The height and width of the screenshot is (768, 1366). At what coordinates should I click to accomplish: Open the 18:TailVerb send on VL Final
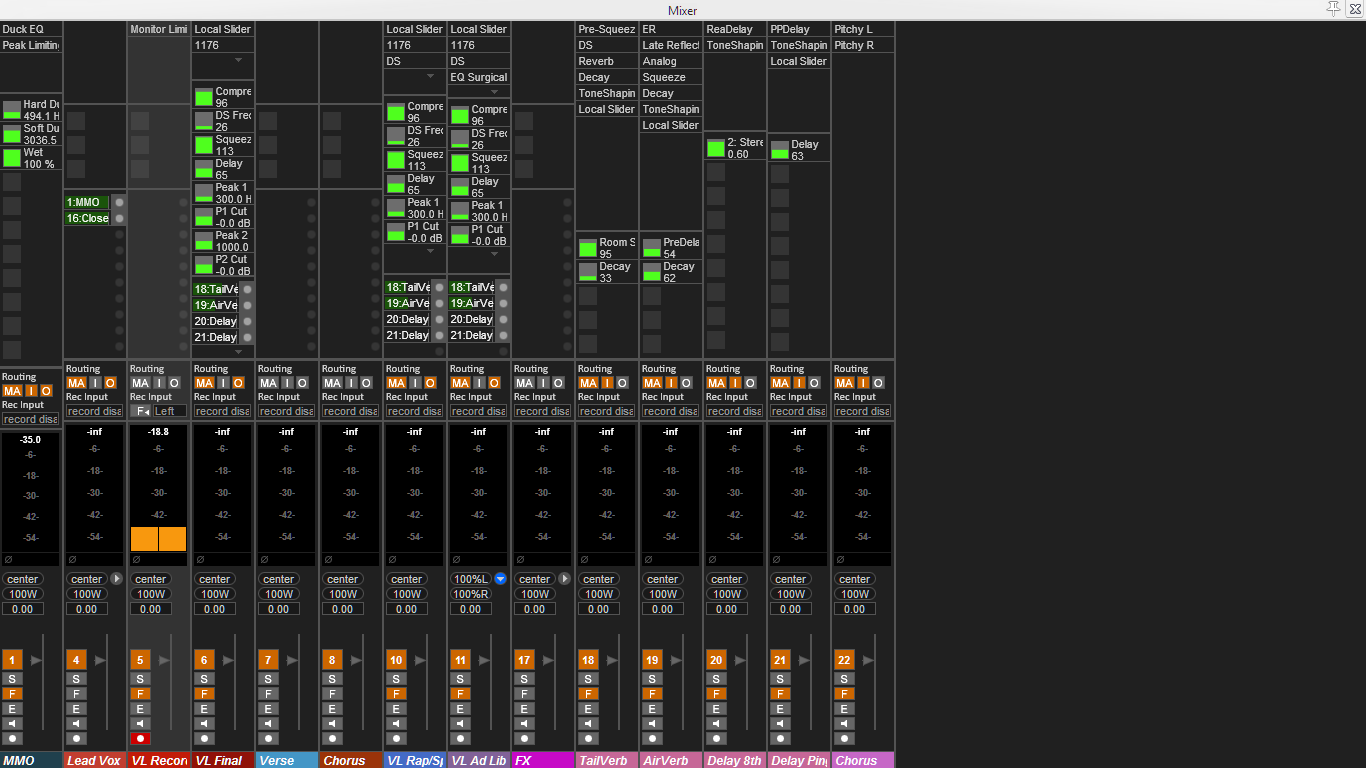click(x=215, y=289)
